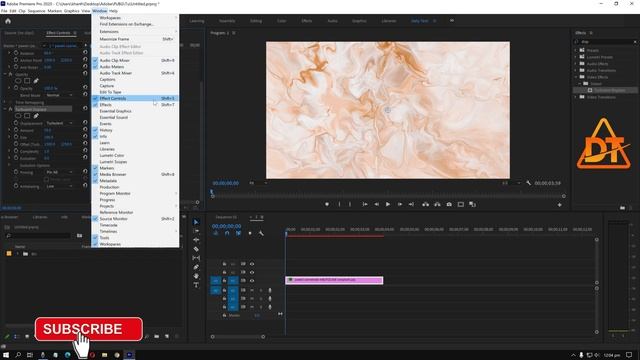Choose Effect Controls menu item
Viewport: 640px width, 360px height.
tap(135, 98)
